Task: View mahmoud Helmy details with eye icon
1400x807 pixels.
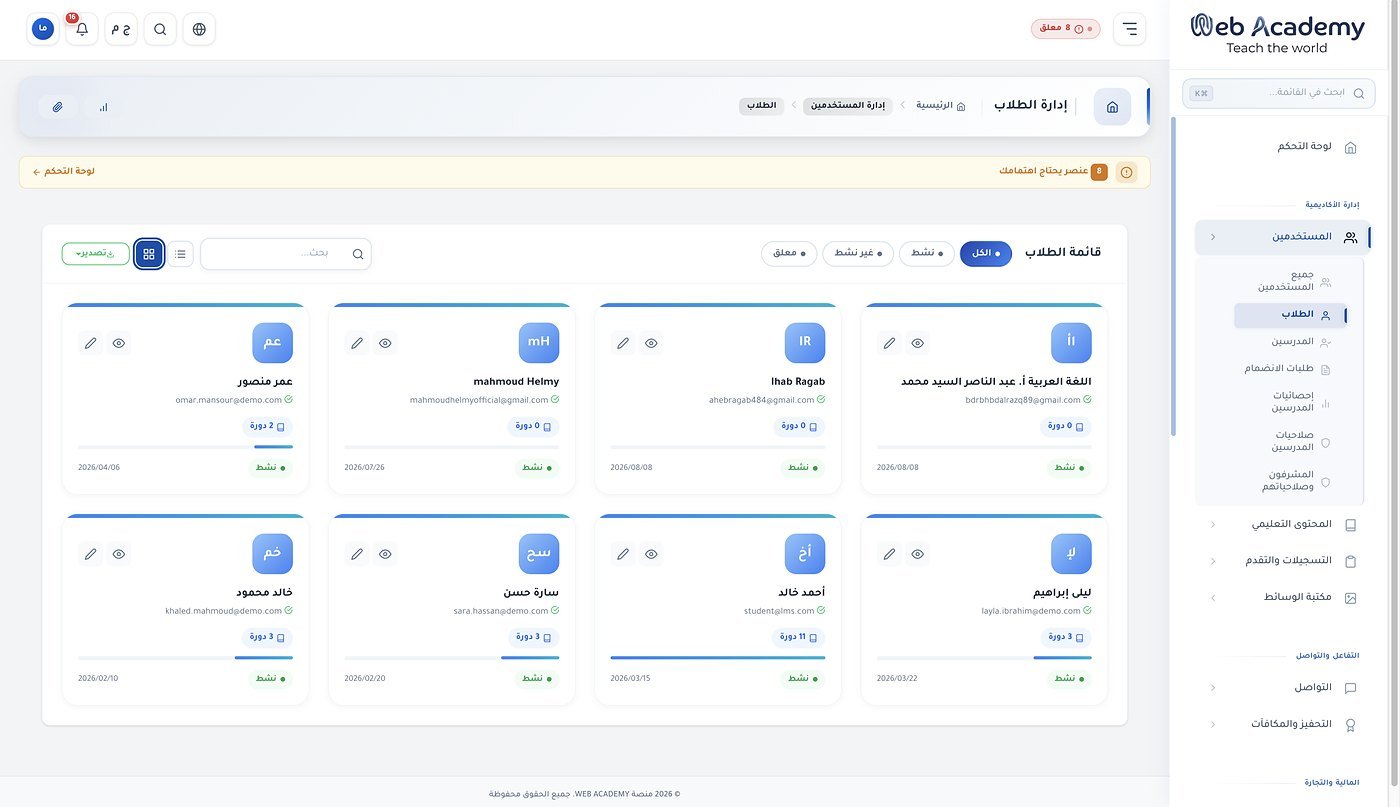Action: [385, 343]
